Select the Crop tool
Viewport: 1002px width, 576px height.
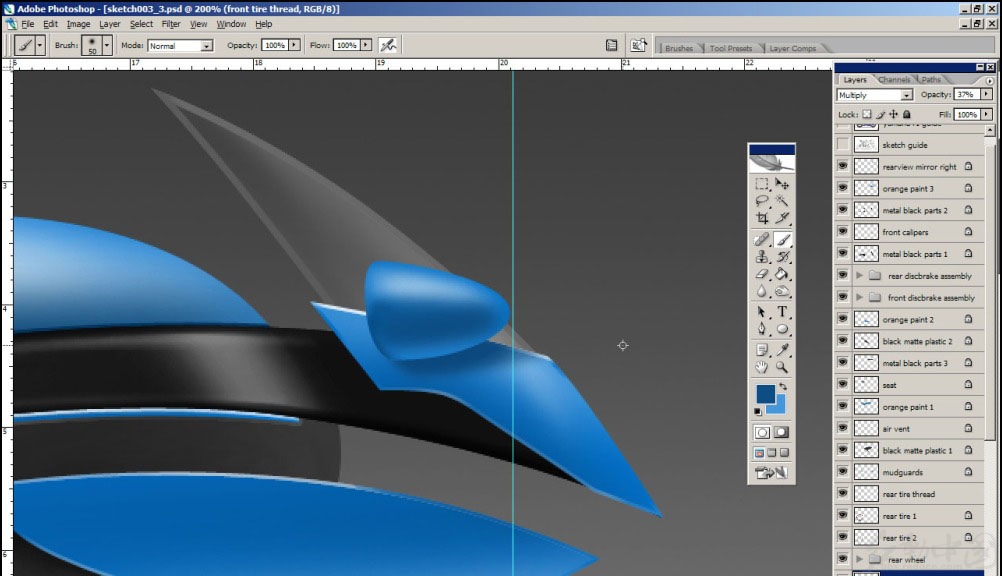762,218
